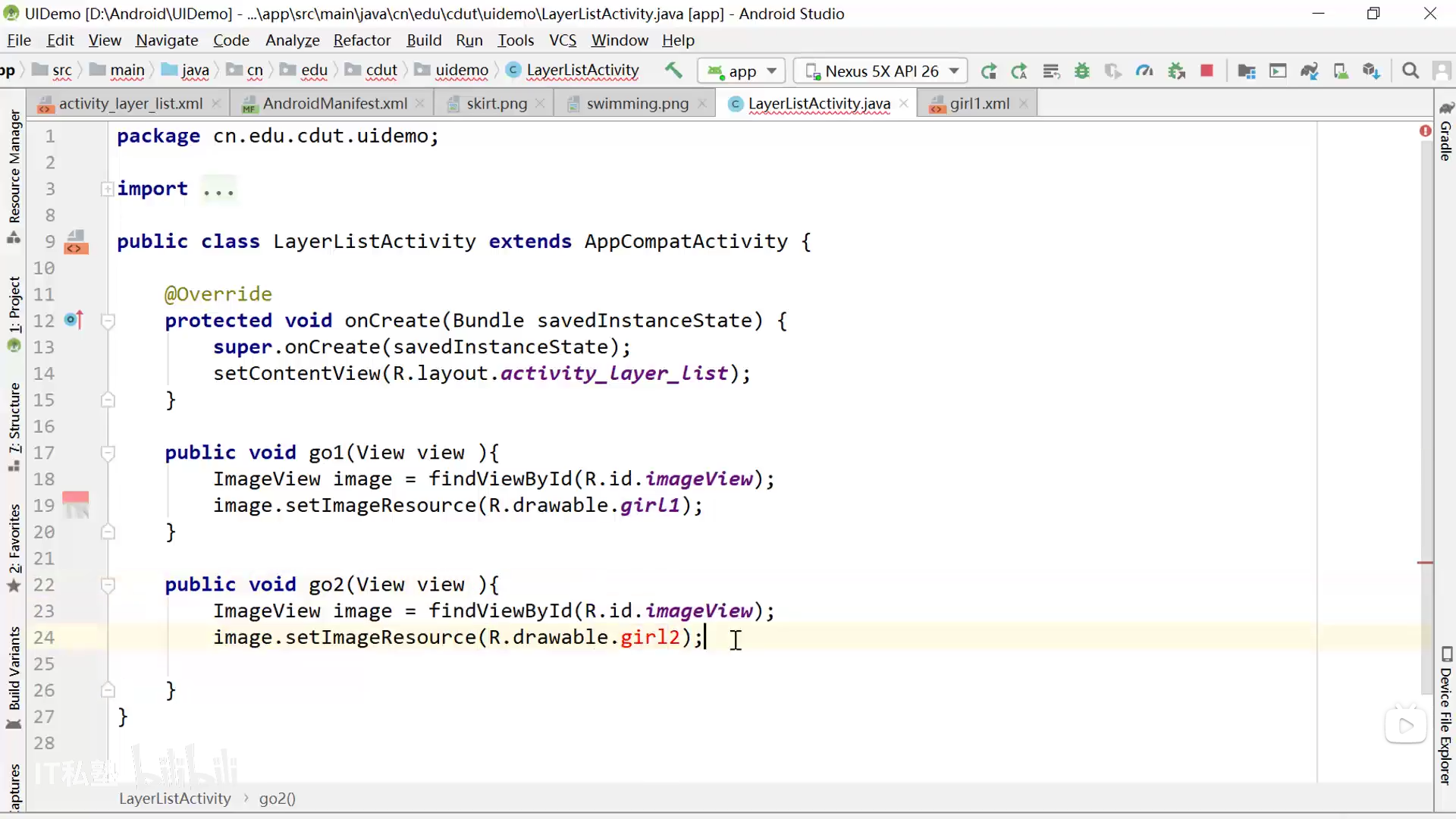
Task: Stop the running app with red square
Action: [x=1207, y=71]
